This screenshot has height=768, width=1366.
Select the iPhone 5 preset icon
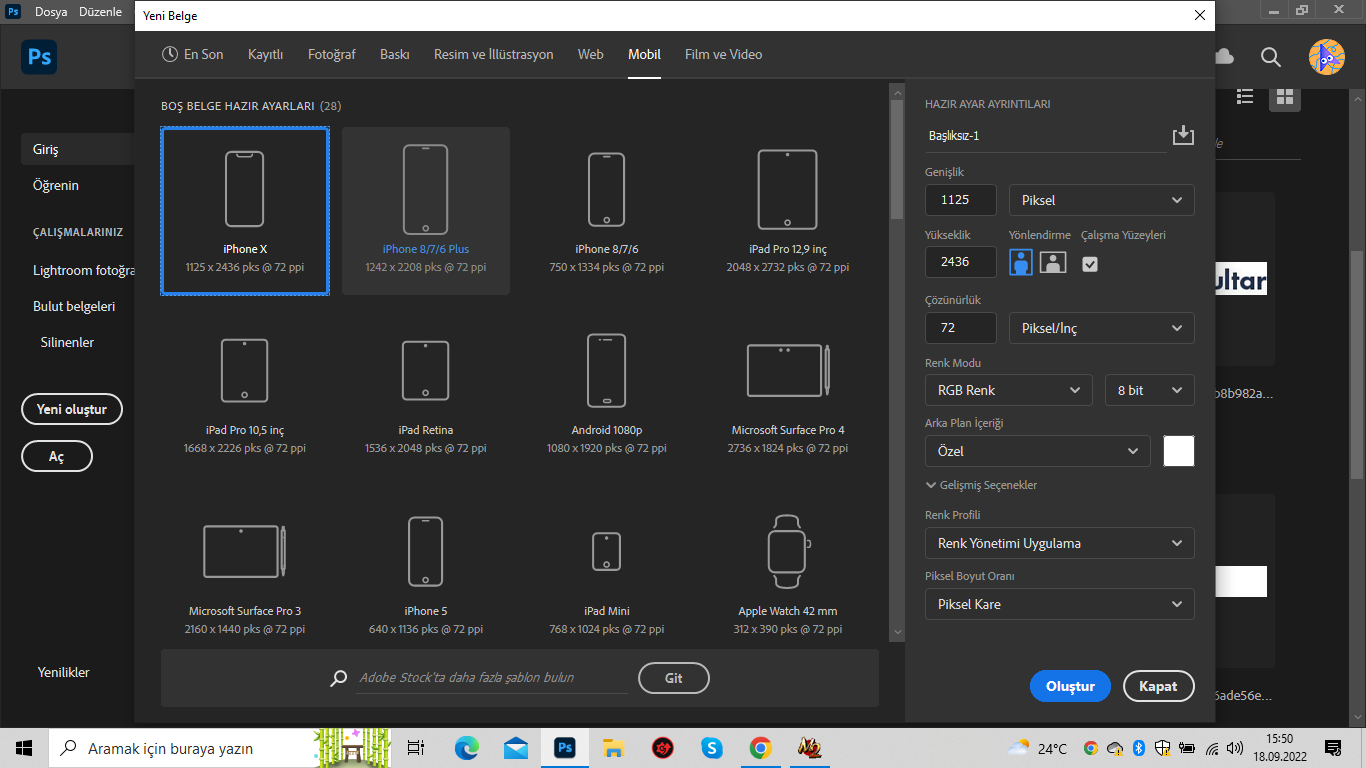426,551
